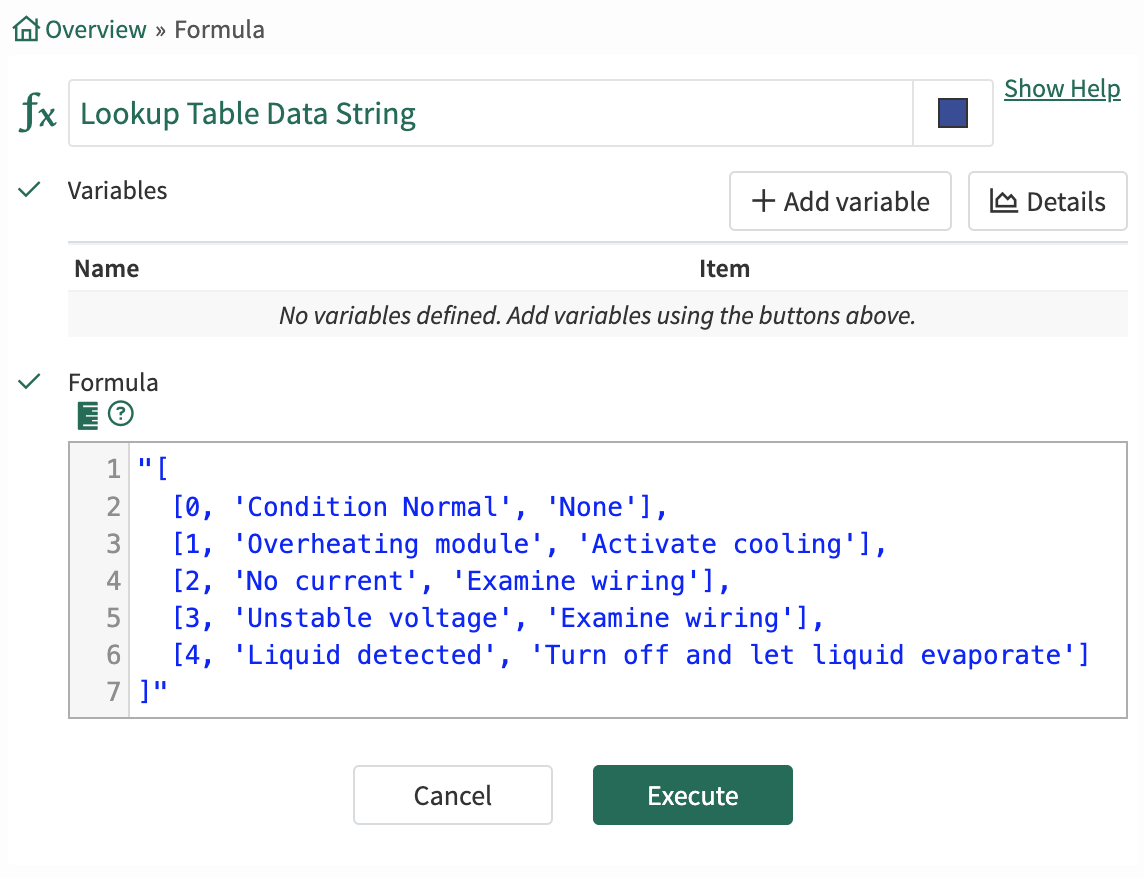Screen dimensions: 1144x878
Task: Click the Formula breadcrumb label
Action: [220, 30]
